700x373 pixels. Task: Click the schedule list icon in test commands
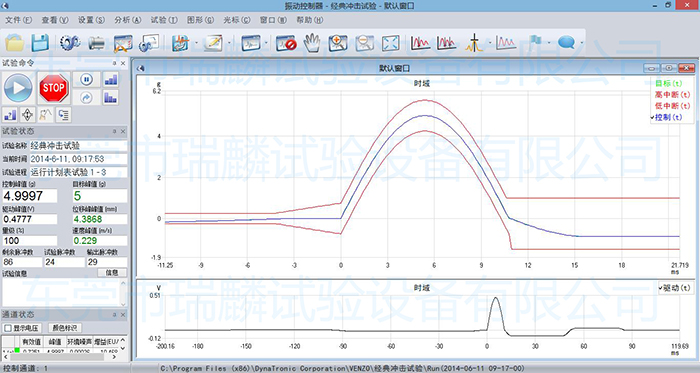pos(63,115)
